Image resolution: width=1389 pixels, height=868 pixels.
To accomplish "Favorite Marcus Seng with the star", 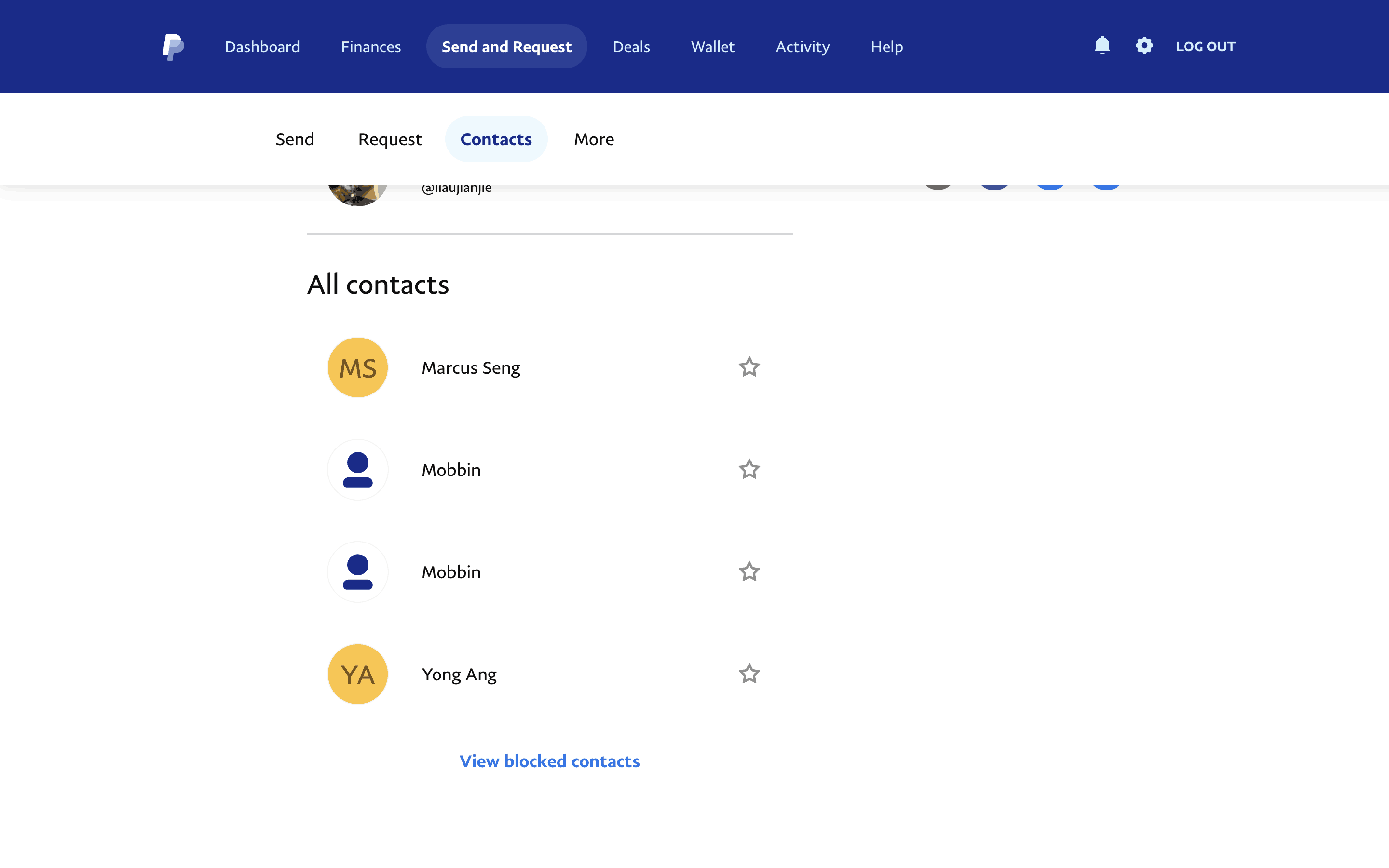I will point(749,367).
